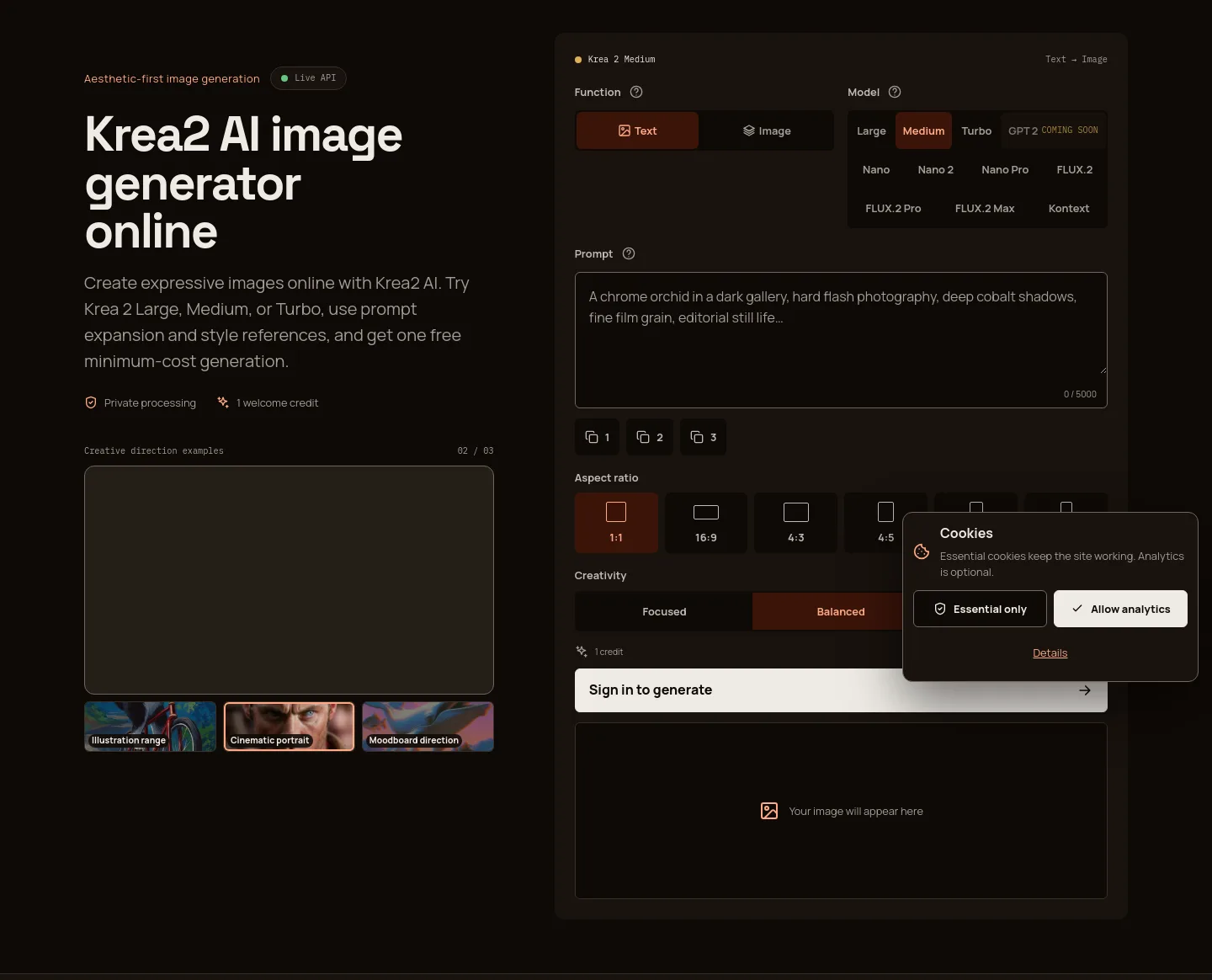Image resolution: width=1212 pixels, height=980 pixels.
Task: Choose the Kontext model
Action: pos(1069,208)
